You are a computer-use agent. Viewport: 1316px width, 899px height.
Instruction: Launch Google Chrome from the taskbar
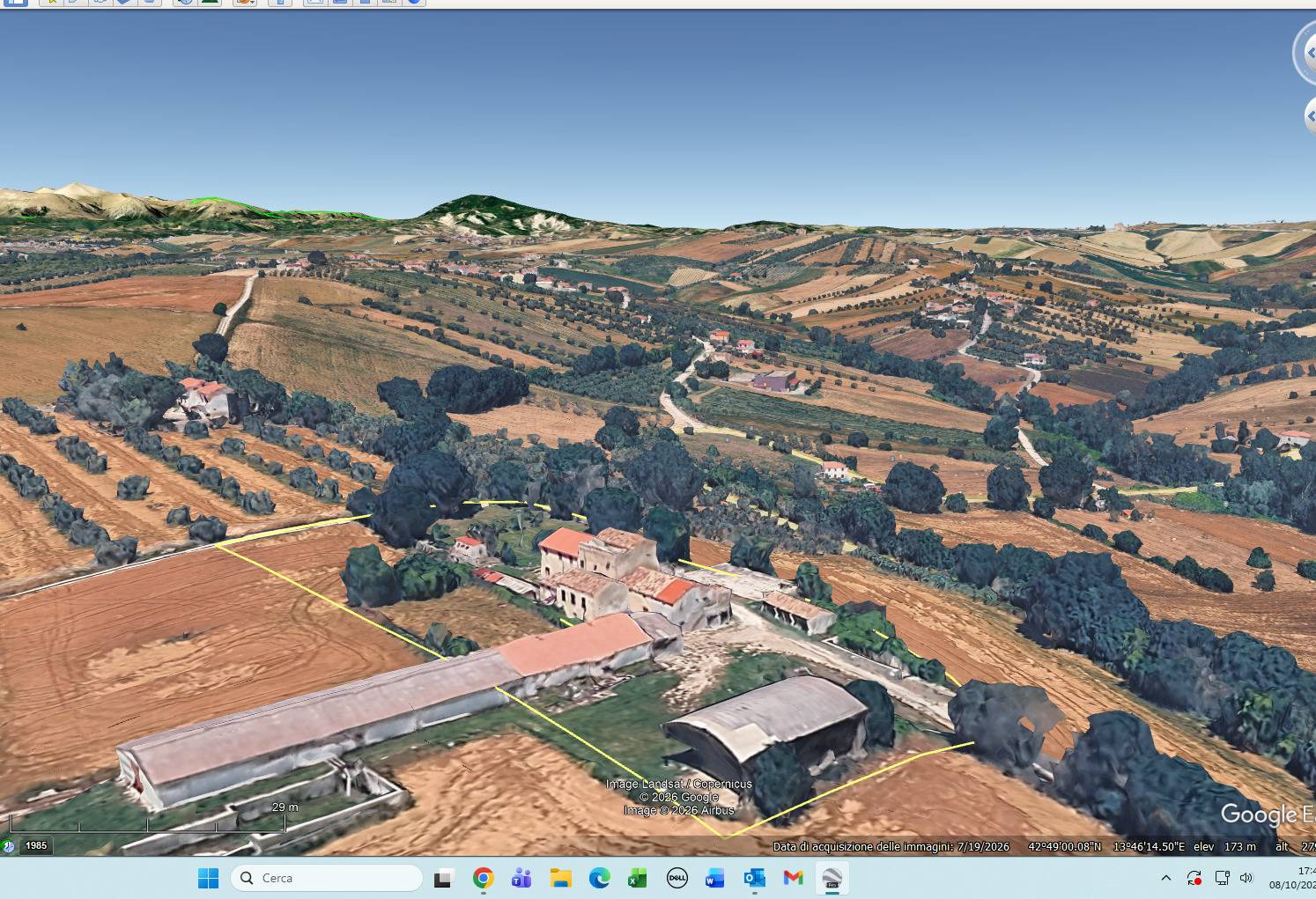pyautogui.click(x=483, y=878)
